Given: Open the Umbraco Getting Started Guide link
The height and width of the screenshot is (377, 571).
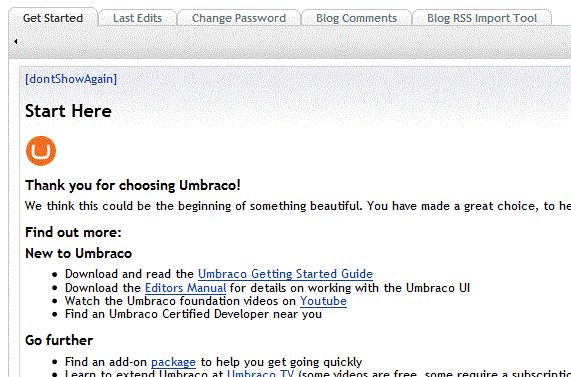Looking at the screenshot, I should (286, 274).
